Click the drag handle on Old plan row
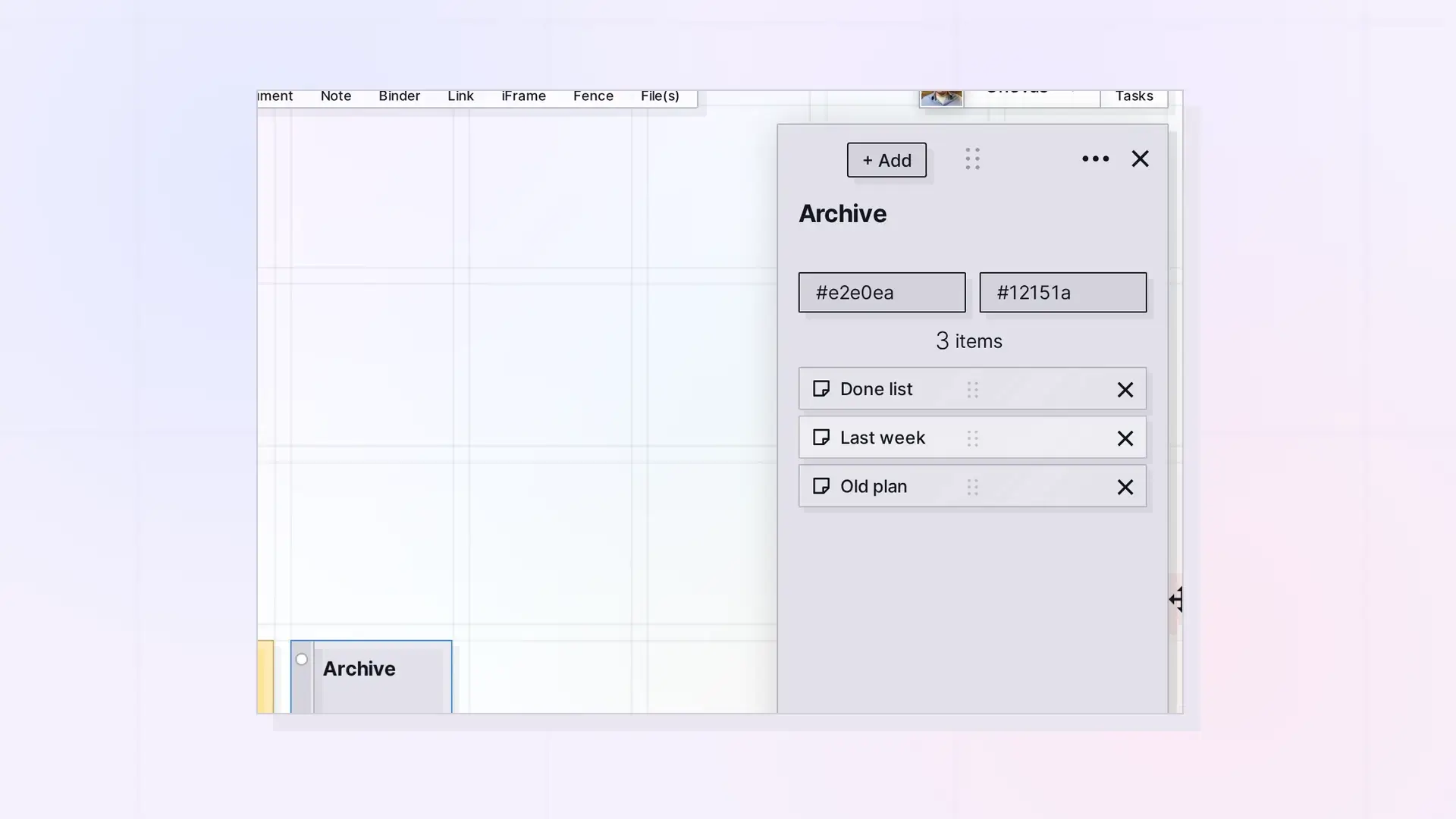Viewport: 1456px width, 819px height. coord(973,487)
